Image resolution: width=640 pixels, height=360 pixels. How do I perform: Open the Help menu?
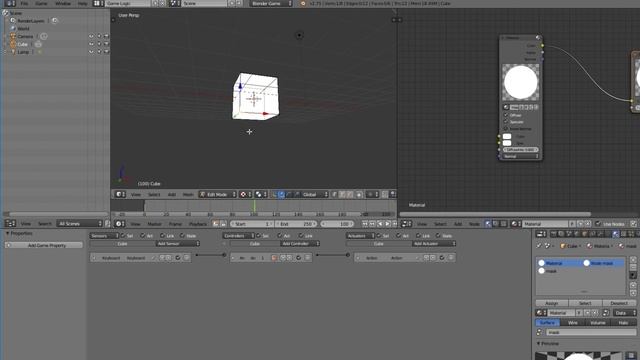pyautogui.click(x=82, y=3)
